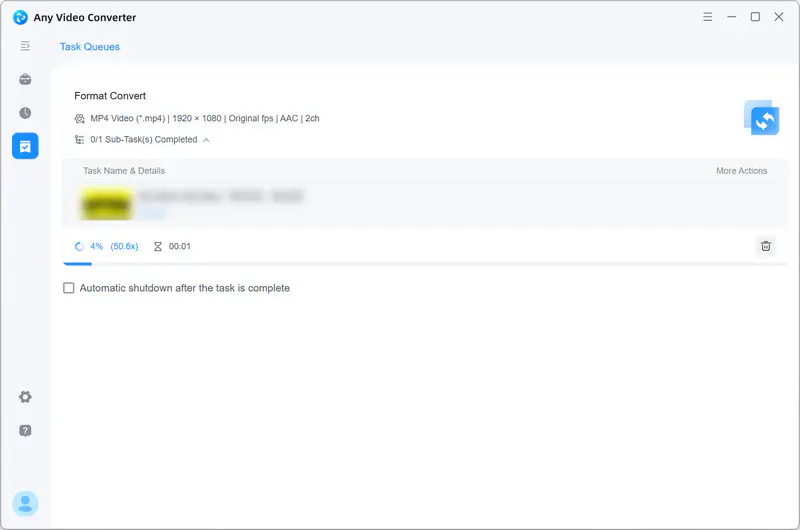Minimize the Any Video Converter window

point(731,17)
